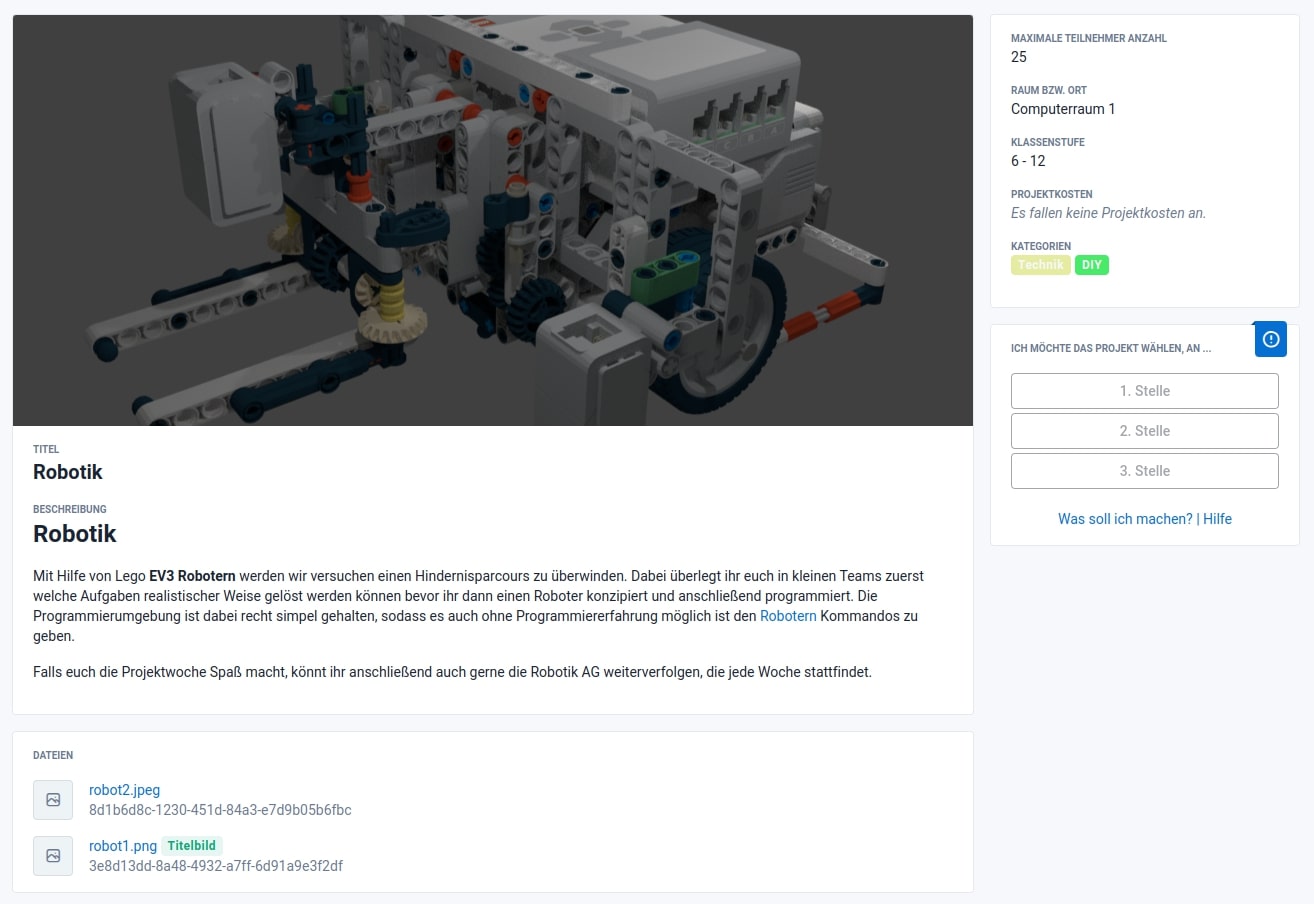Click the Robotik heading under BESCHREIBUNG
Image resolution: width=1314 pixels, height=904 pixels.
[x=75, y=534]
